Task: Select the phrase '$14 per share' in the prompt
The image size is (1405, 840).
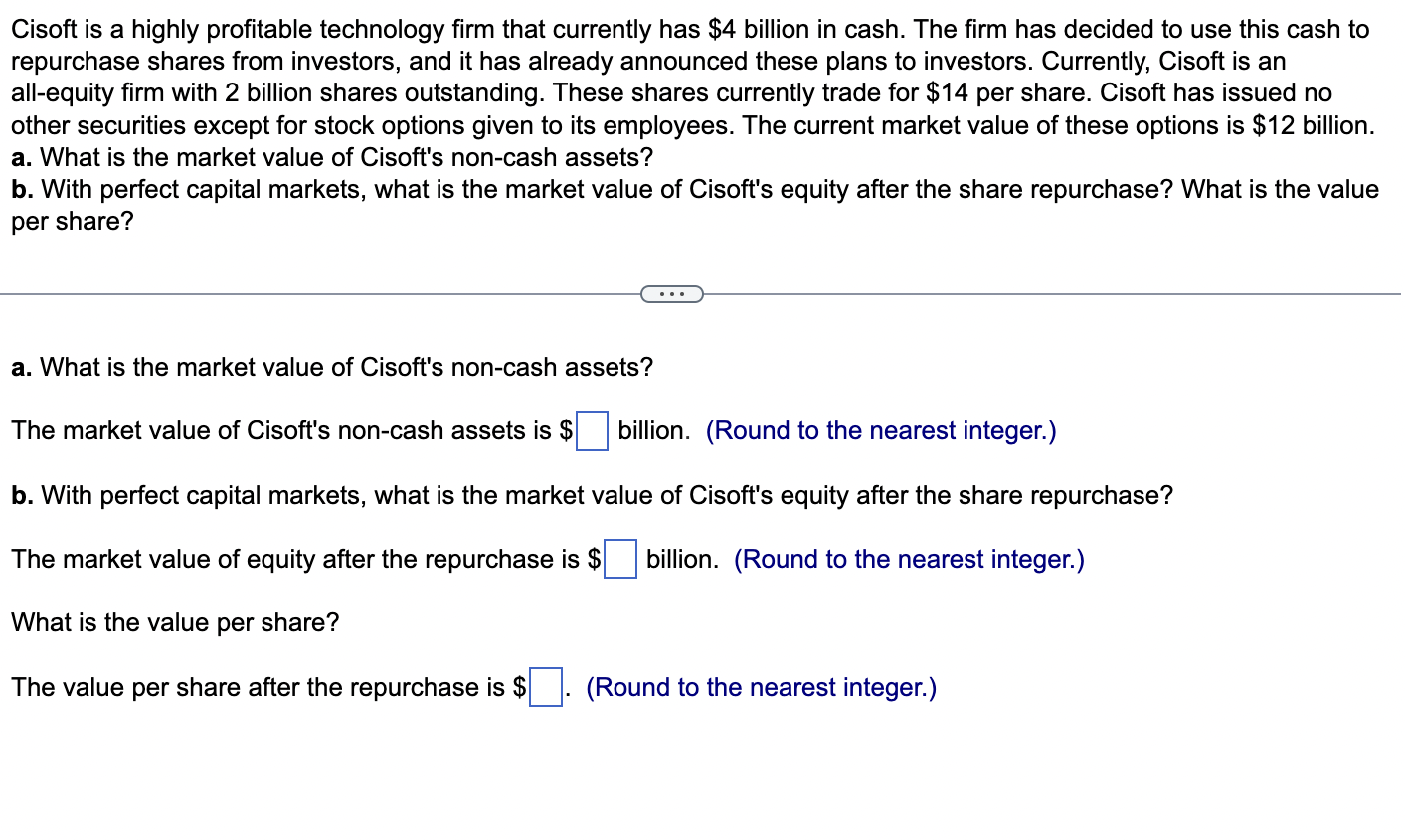Action: click(x=994, y=92)
